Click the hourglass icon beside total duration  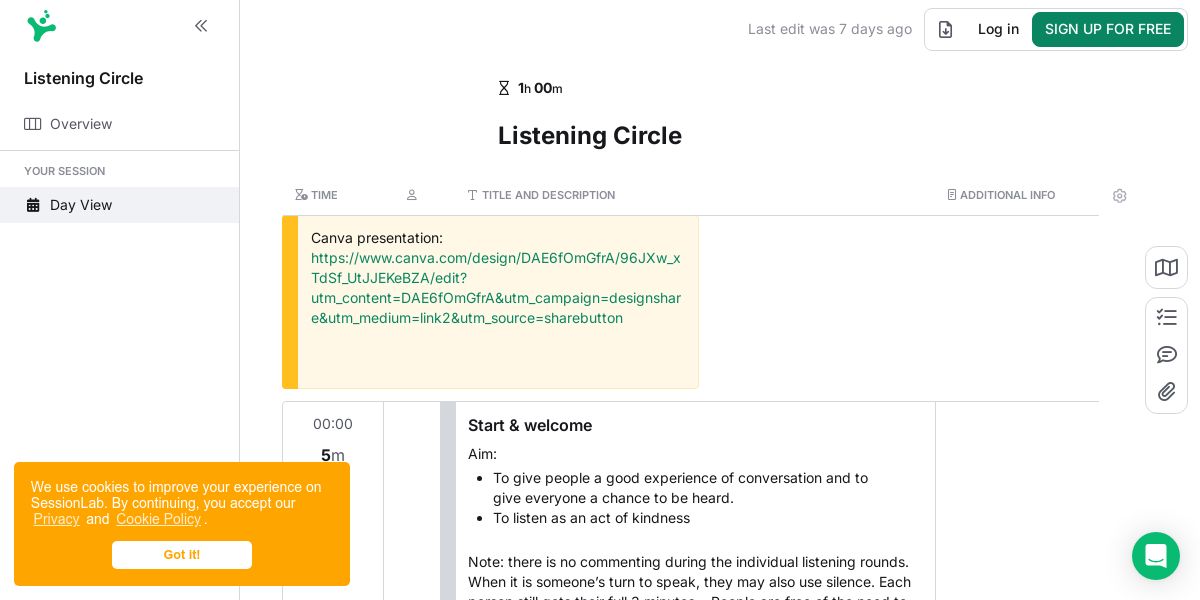click(x=504, y=88)
